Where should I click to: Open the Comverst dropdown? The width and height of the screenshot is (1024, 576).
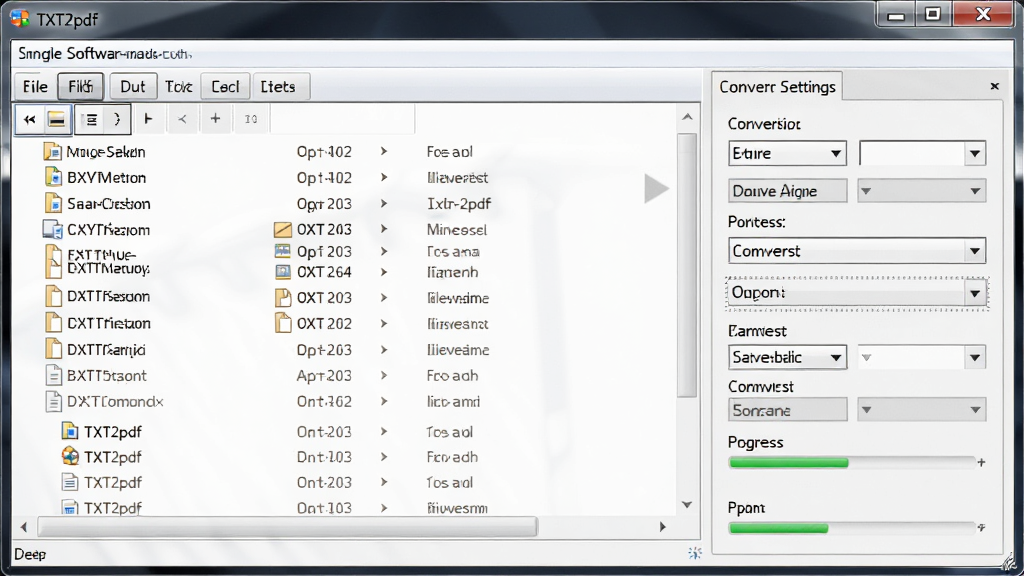pos(857,251)
